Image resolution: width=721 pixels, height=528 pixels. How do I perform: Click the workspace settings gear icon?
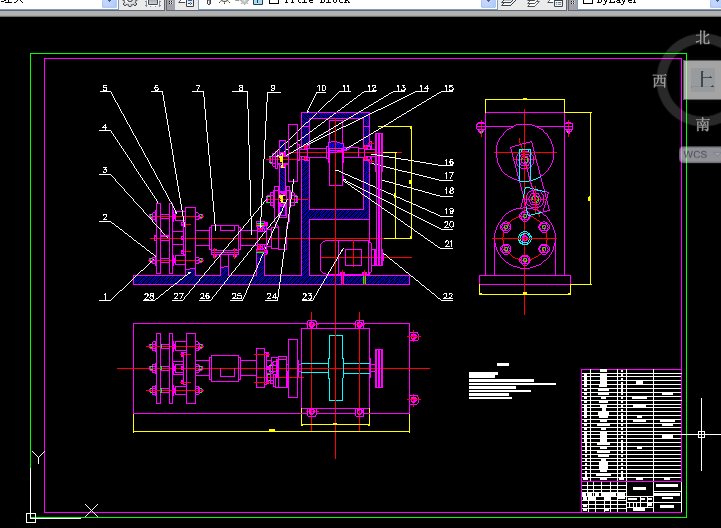pos(130,4)
